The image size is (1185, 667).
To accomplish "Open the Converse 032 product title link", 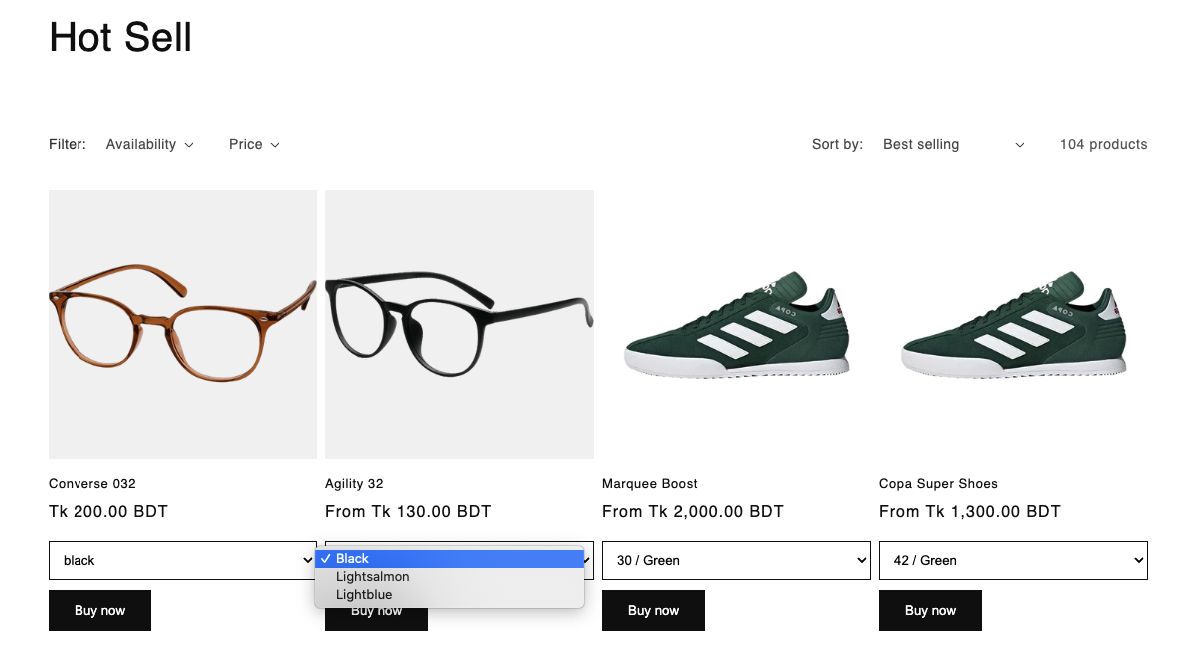I will [x=92, y=484].
